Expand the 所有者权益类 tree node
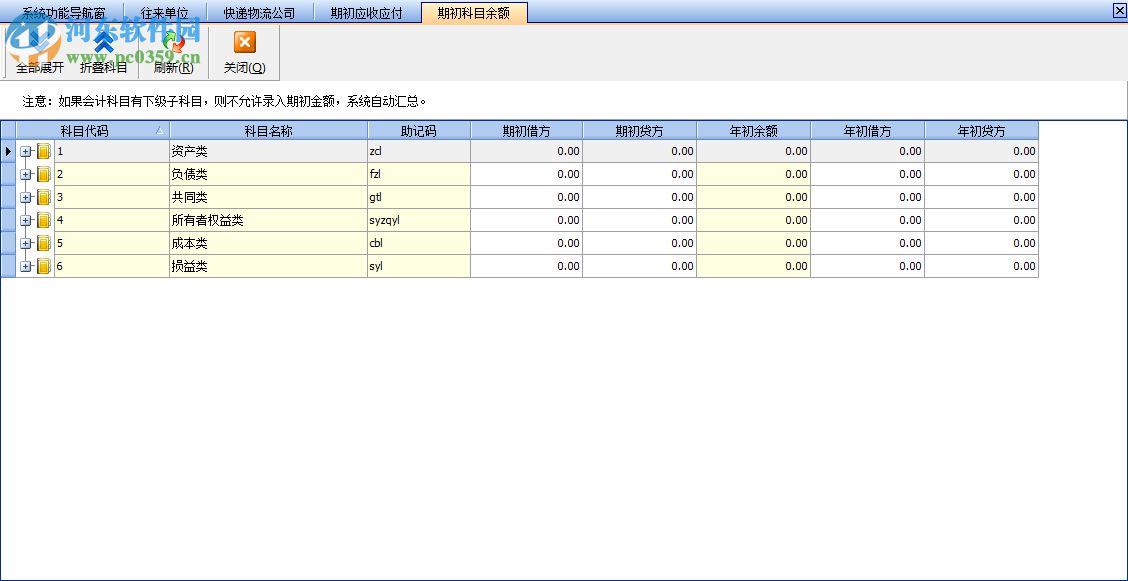Viewport: 1128px width, 581px height. (26, 221)
